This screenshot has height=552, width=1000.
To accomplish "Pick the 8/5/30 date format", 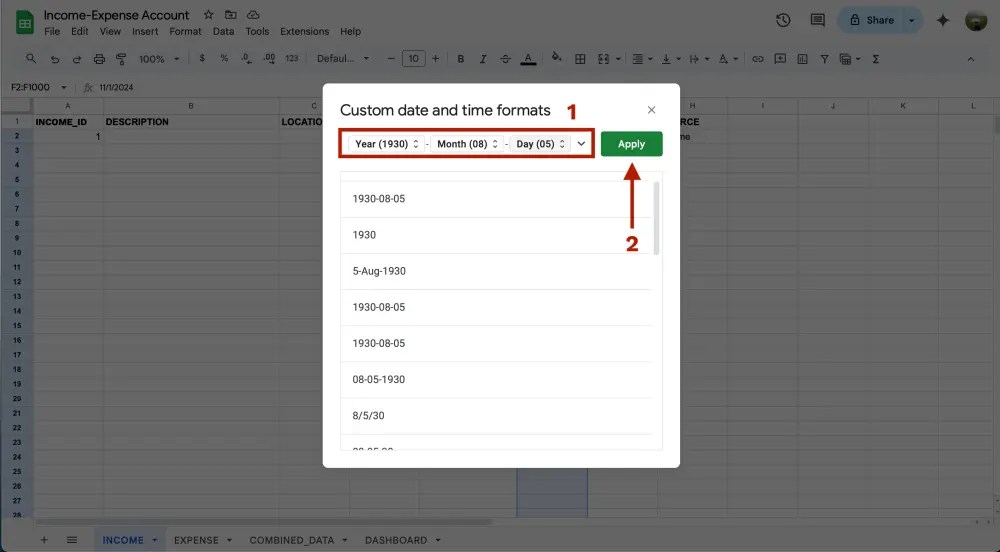I will coord(370,415).
